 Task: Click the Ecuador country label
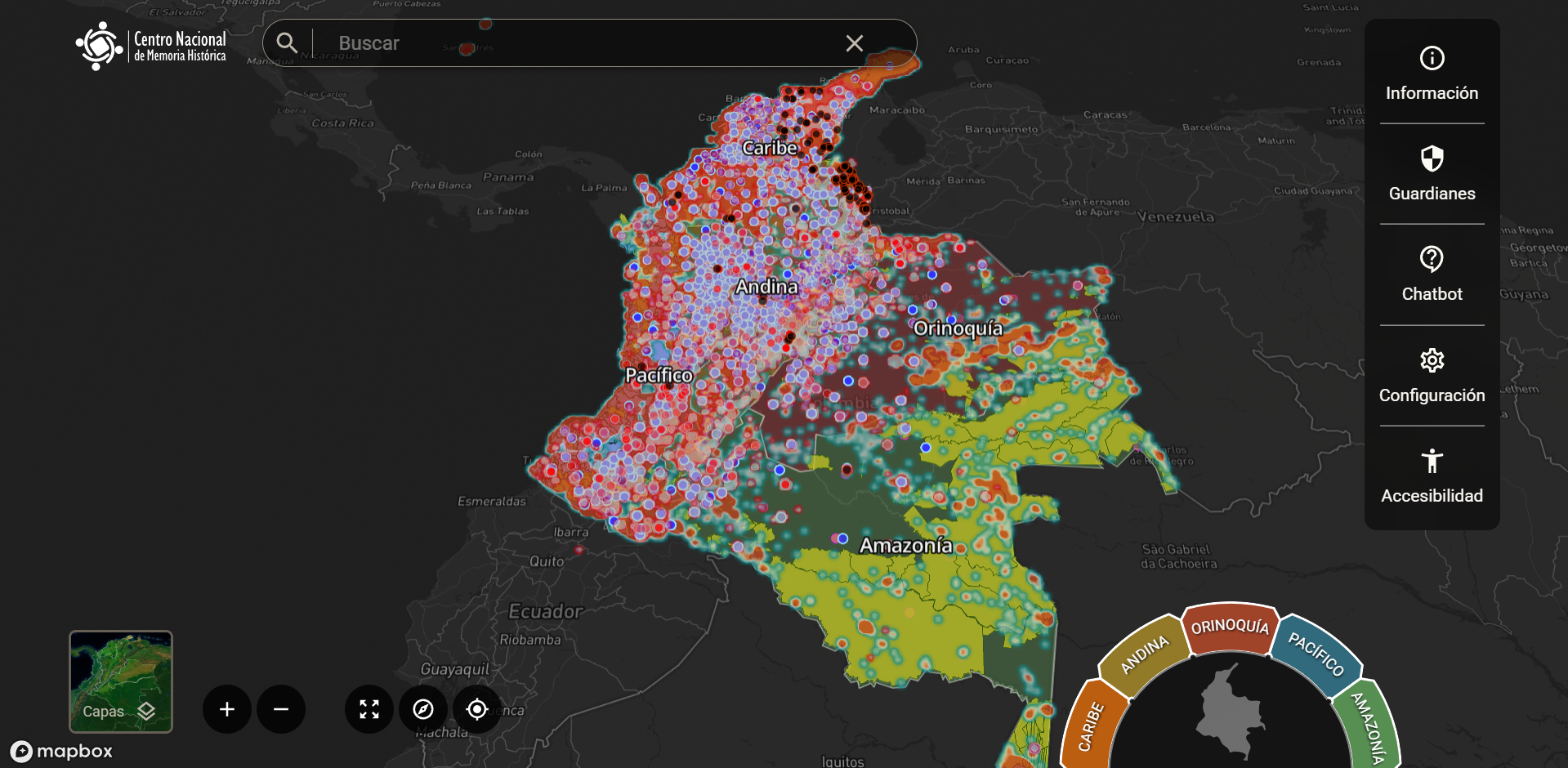(546, 611)
